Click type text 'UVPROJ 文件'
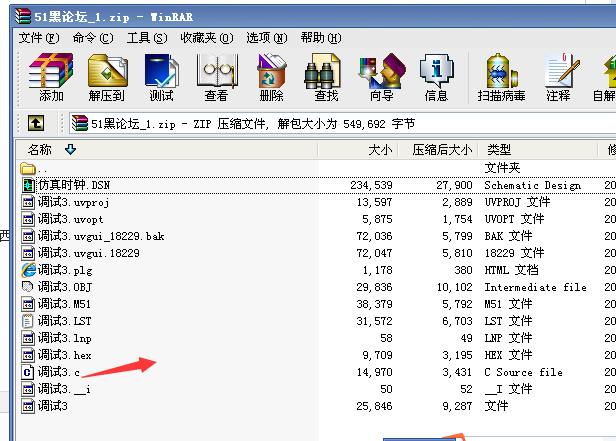 pos(517,202)
